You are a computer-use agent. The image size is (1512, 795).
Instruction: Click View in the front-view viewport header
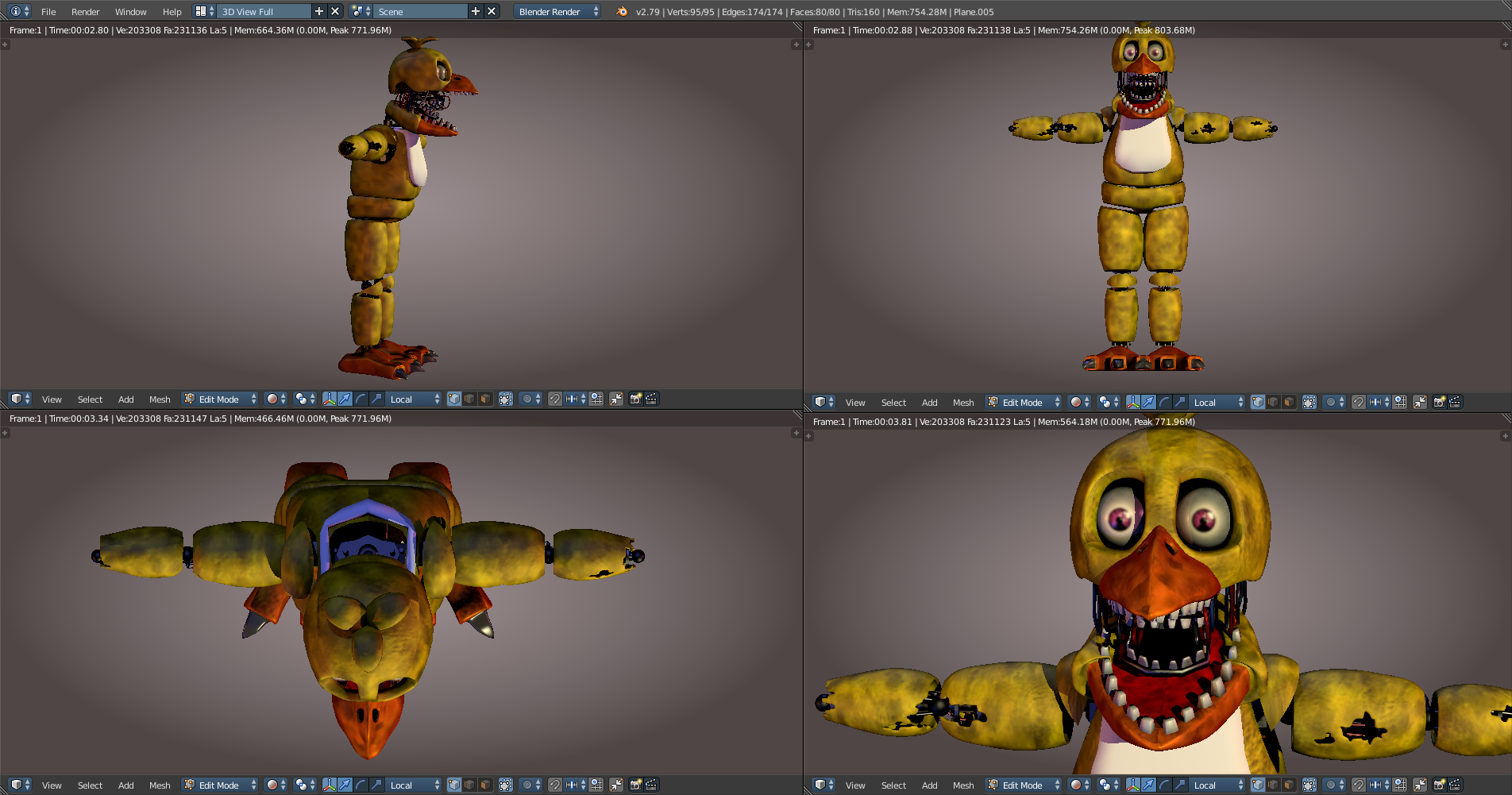pyautogui.click(x=855, y=403)
